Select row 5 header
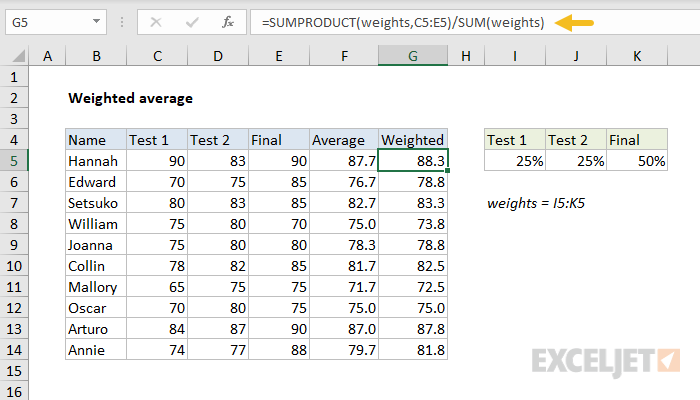700x400 pixels. point(14,161)
